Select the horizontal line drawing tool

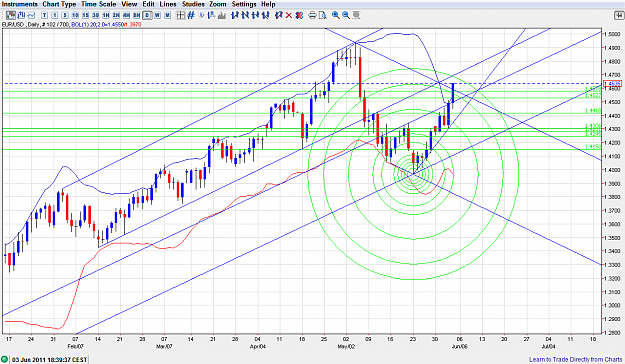coord(256,15)
